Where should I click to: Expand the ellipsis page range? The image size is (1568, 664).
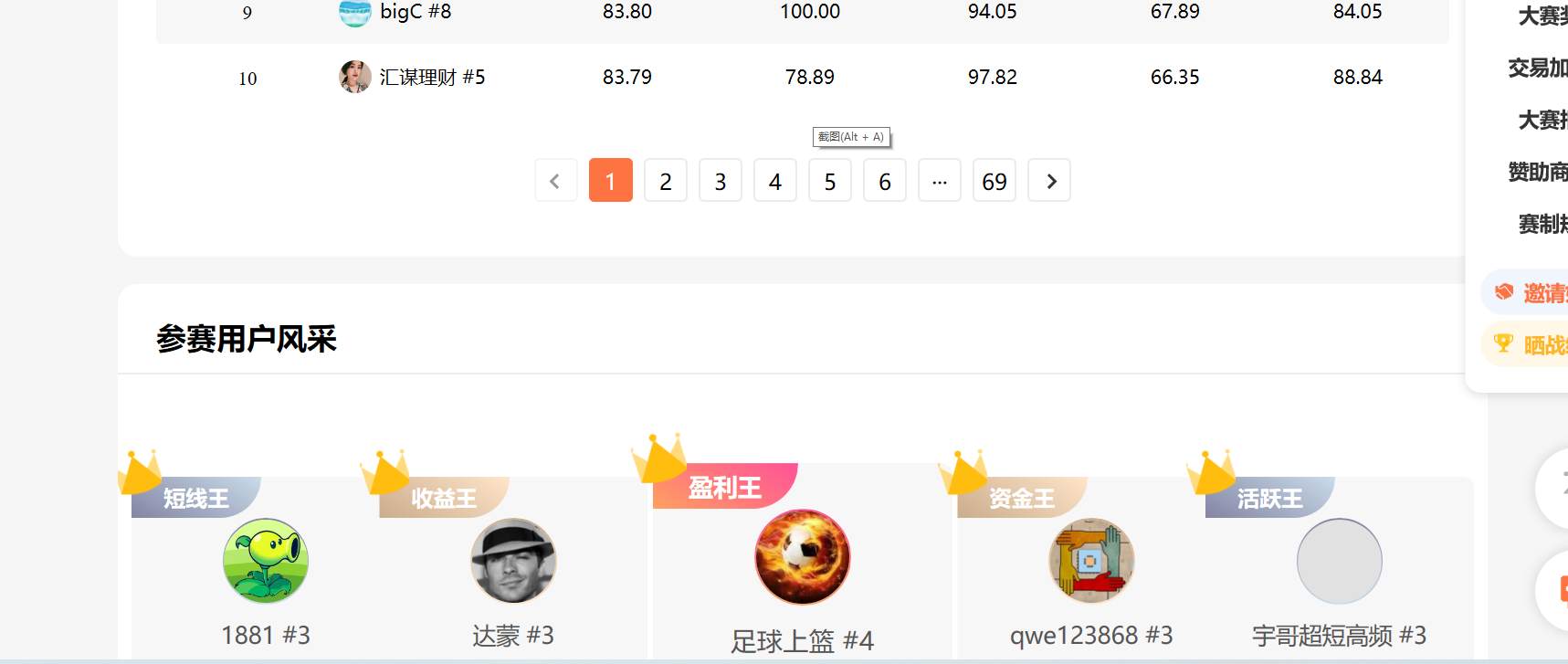click(x=940, y=181)
